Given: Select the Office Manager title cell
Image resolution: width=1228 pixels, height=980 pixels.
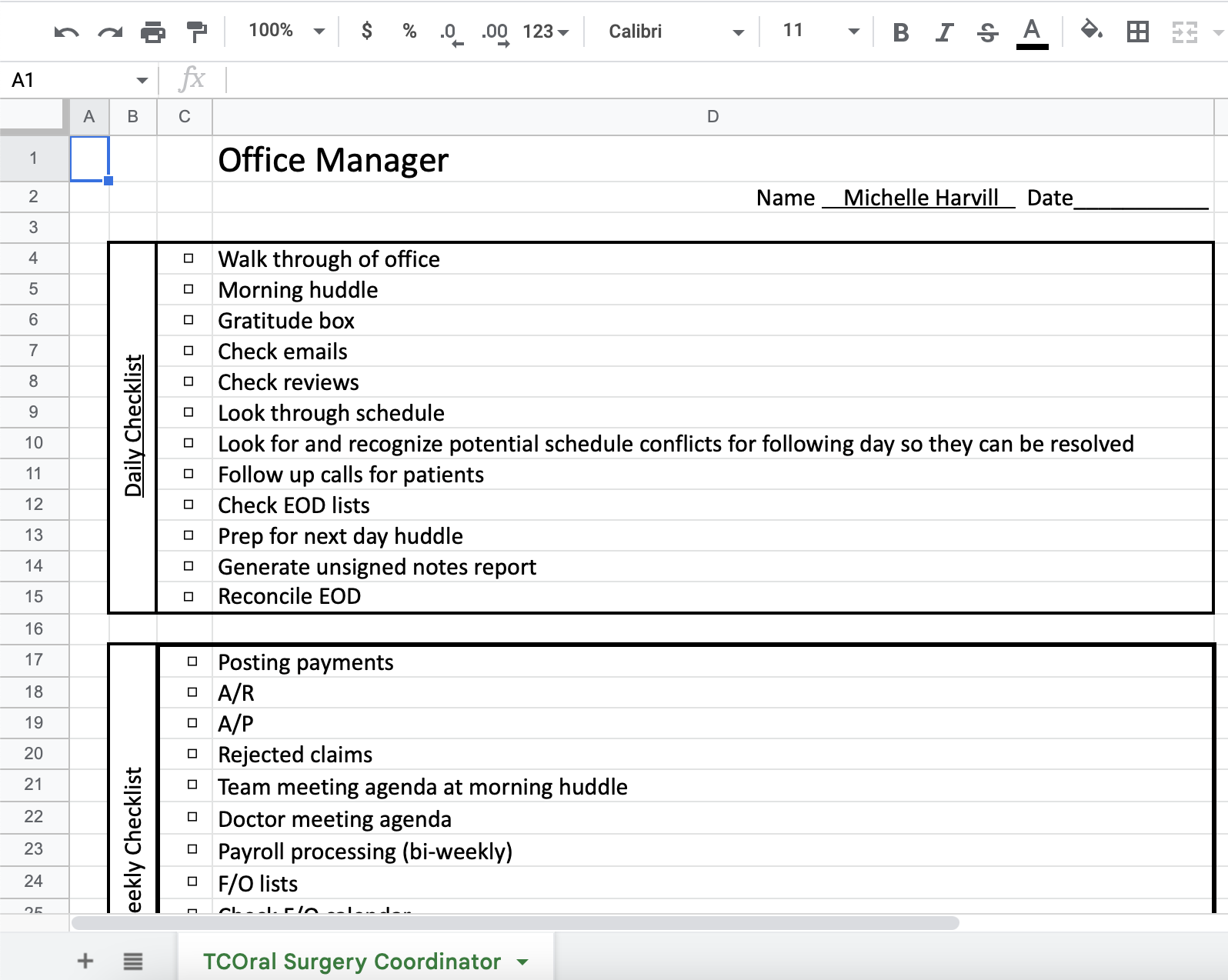Looking at the screenshot, I should [713, 159].
